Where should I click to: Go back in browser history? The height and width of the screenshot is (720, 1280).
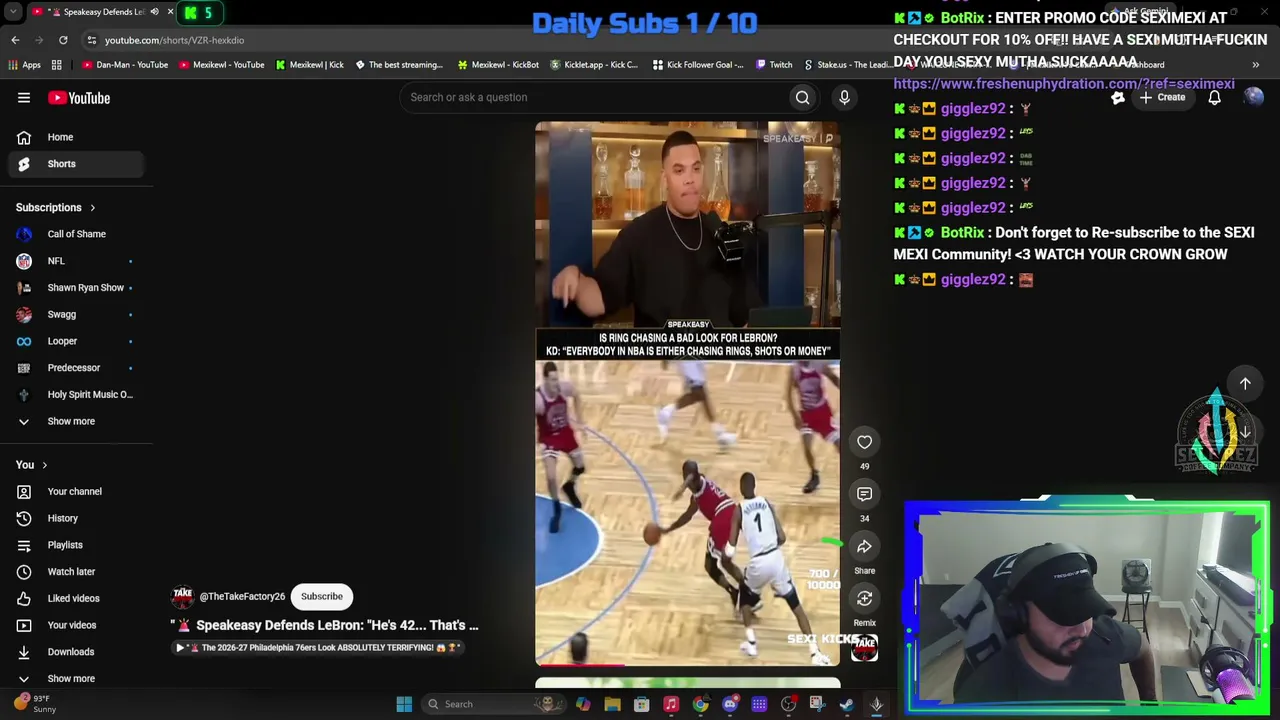pyautogui.click(x=15, y=40)
